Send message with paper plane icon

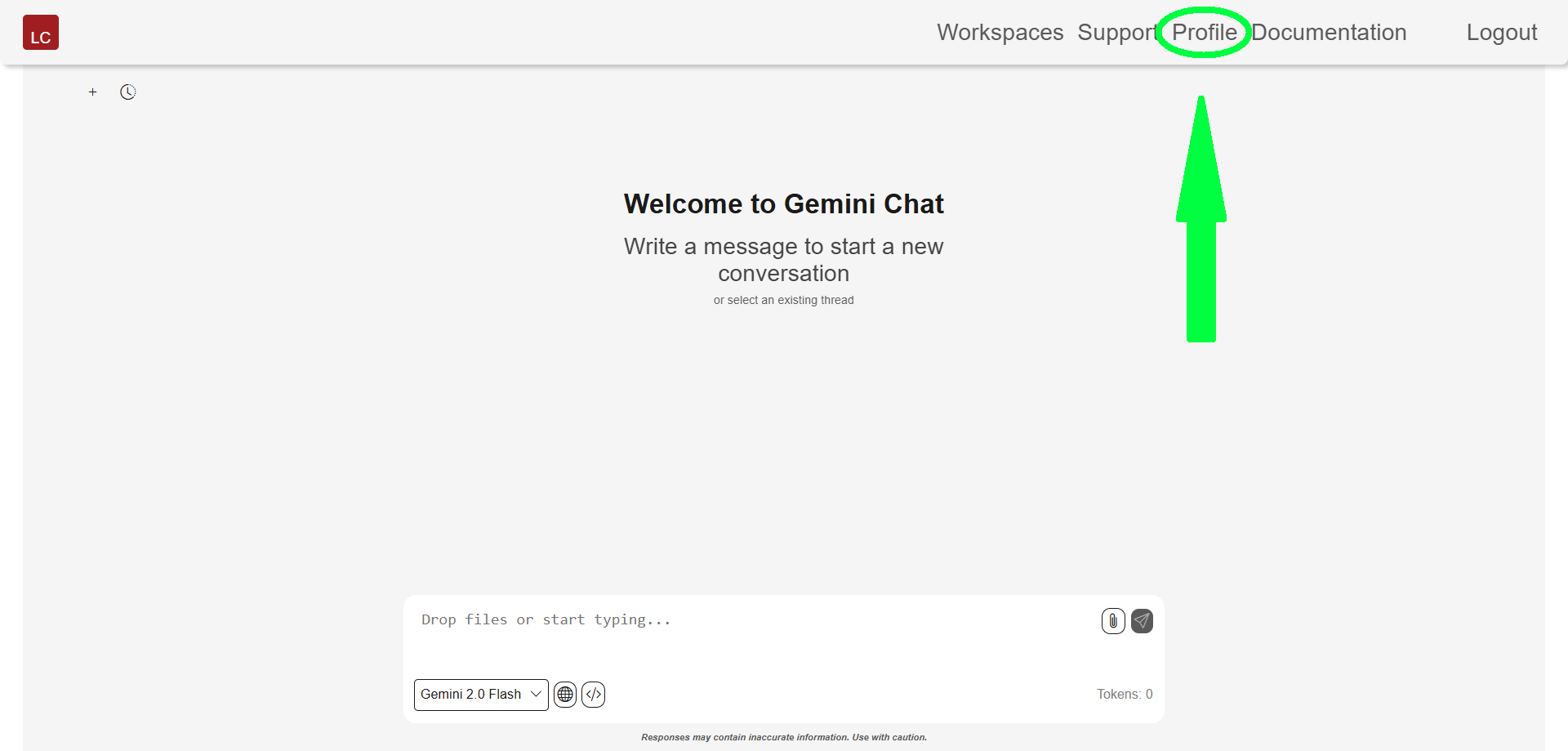tap(1142, 621)
